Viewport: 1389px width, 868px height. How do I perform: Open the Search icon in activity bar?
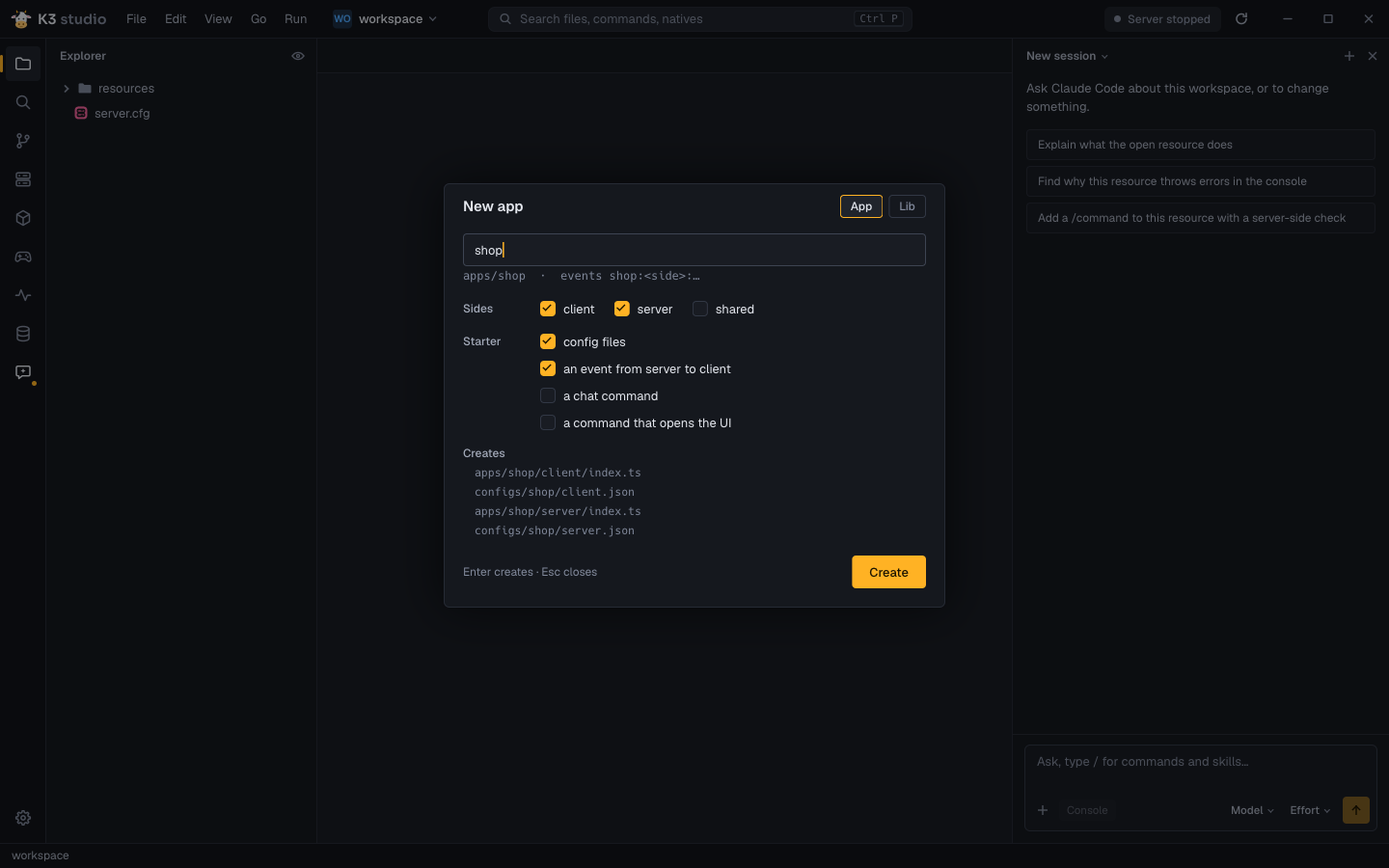pos(23,102)
